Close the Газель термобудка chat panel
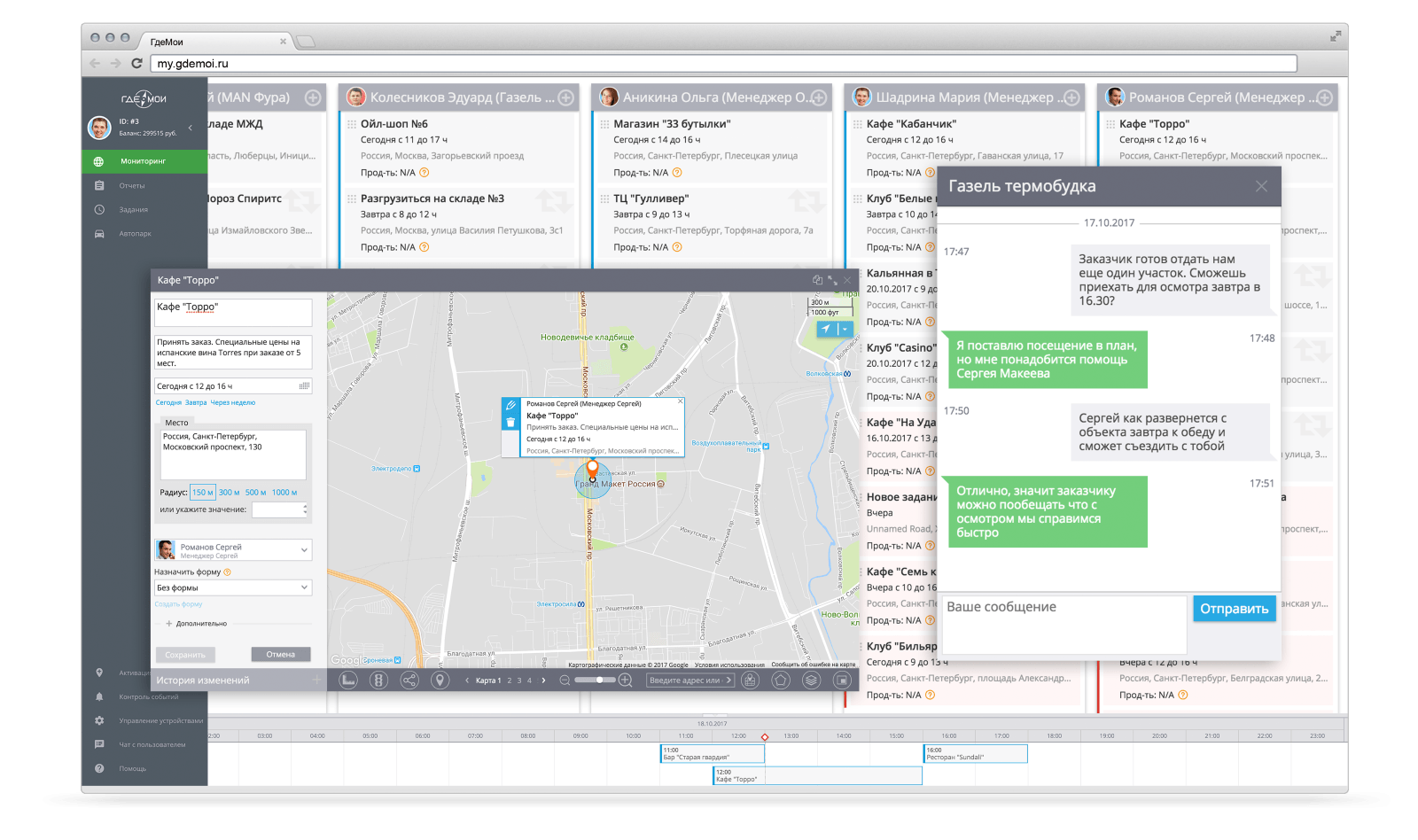This screenshot has width=1418, height=840. point(1261,186)
